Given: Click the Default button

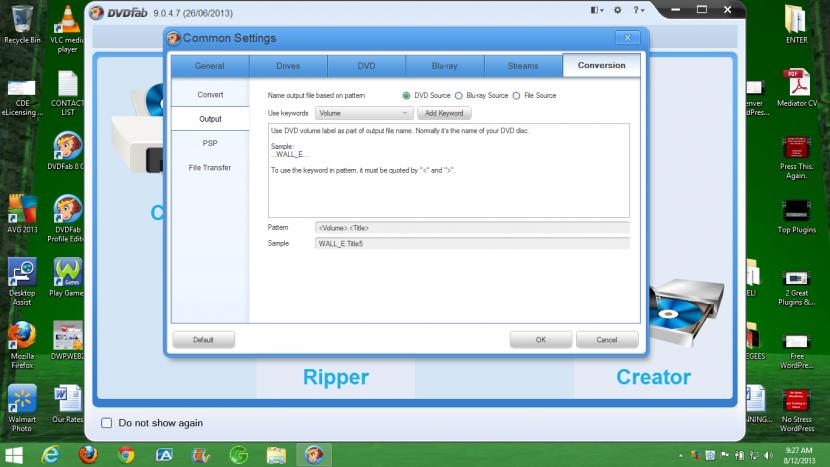Looking at the screenshot, I should coord(203,340).
